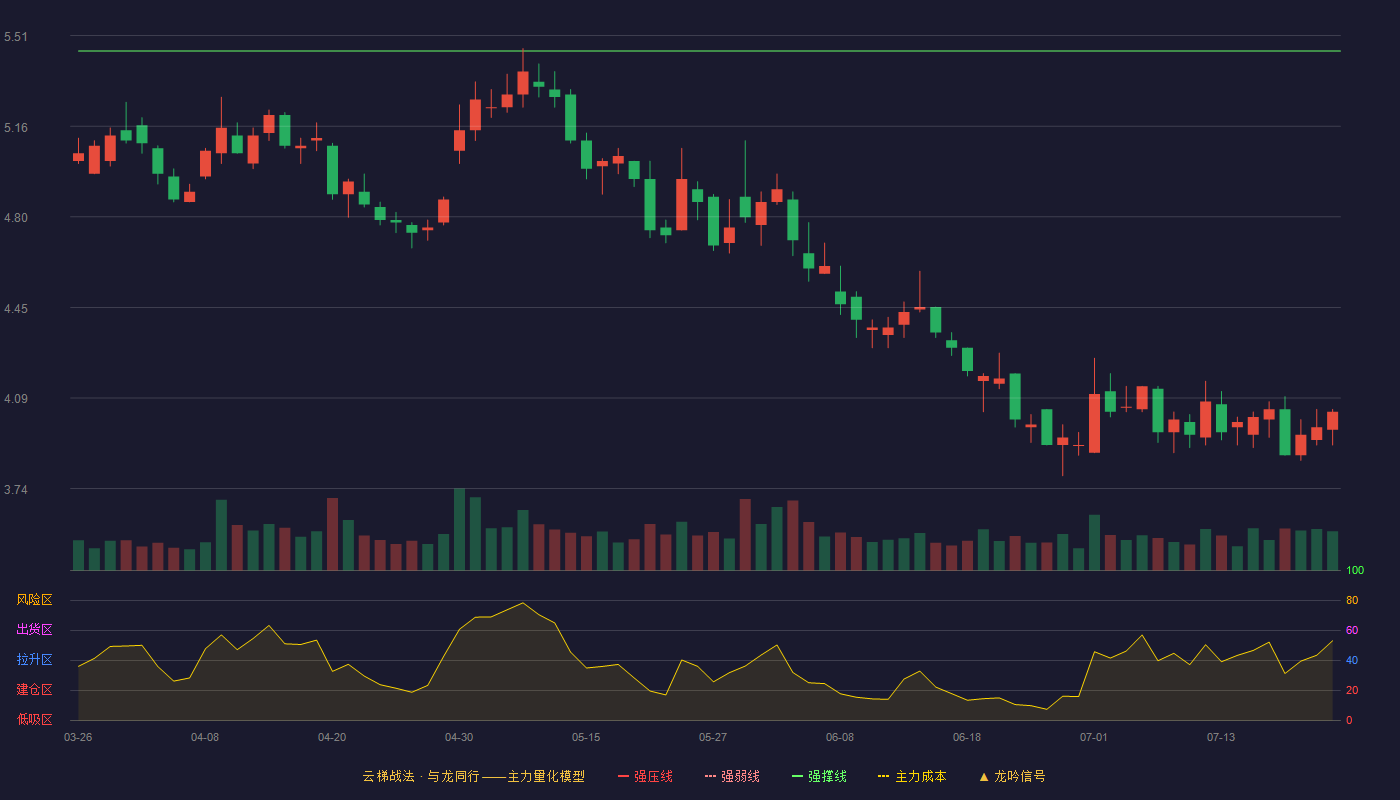
Task: Click the green dash icon of 强撑线
Action: pos(797,776)
